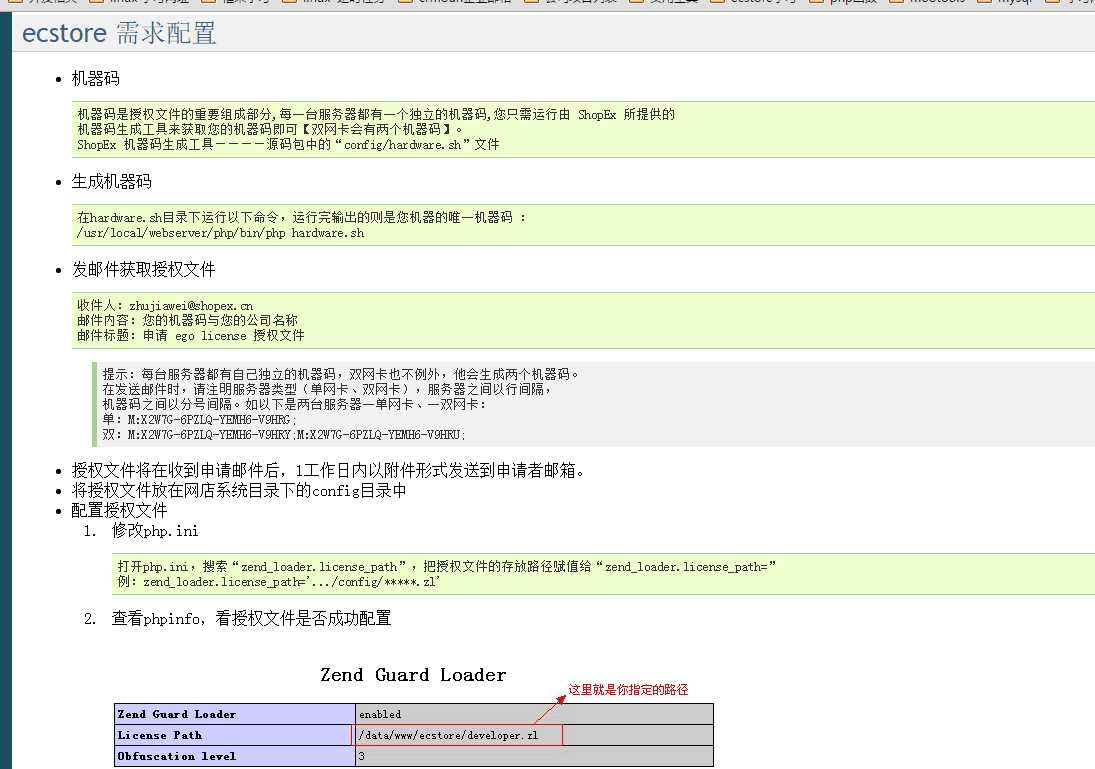The image size is (1095, 769).
Task: Click the bullet "将授权文件放在网店系统目录下的config目录中"
Action: pyautogui.click(x=239, y=490)
